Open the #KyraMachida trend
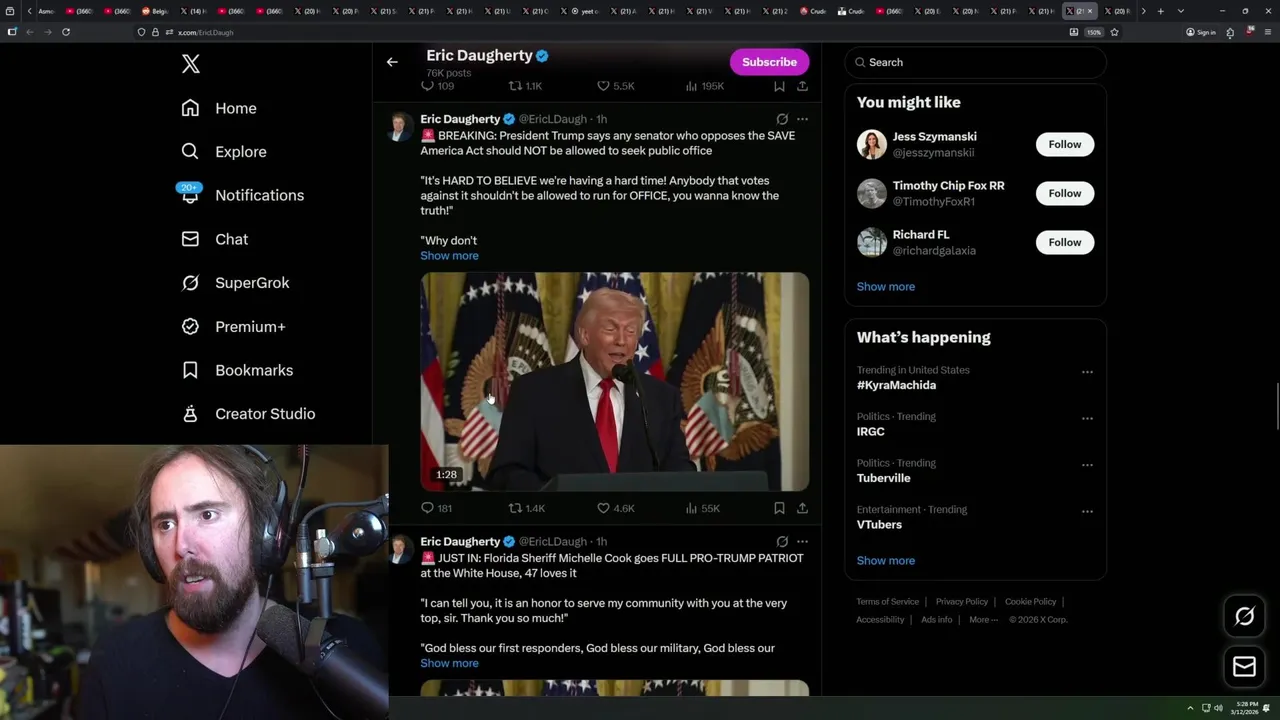1280x720 pixels. point(896,385)
